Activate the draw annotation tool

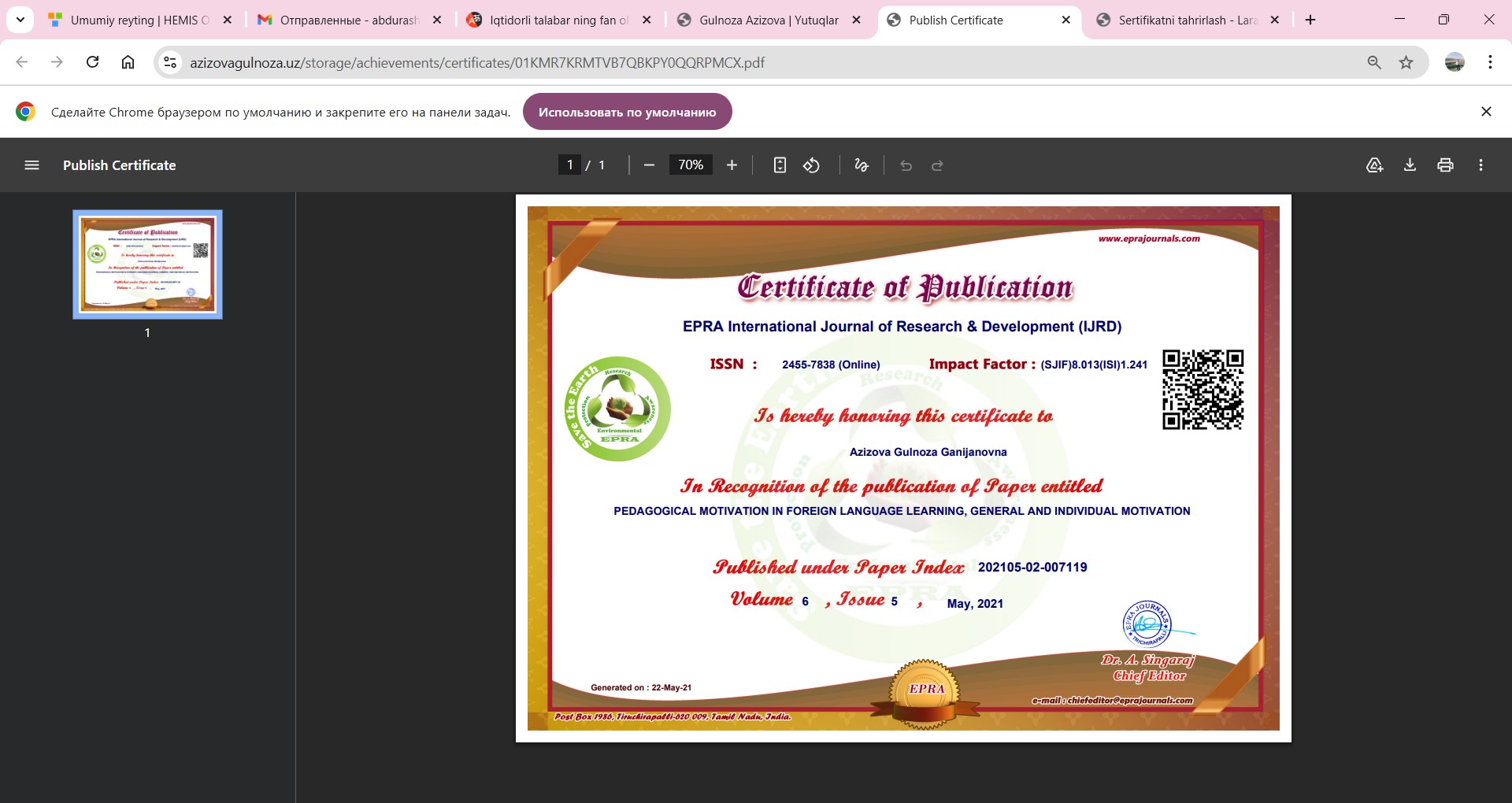[x=862, y=165]
